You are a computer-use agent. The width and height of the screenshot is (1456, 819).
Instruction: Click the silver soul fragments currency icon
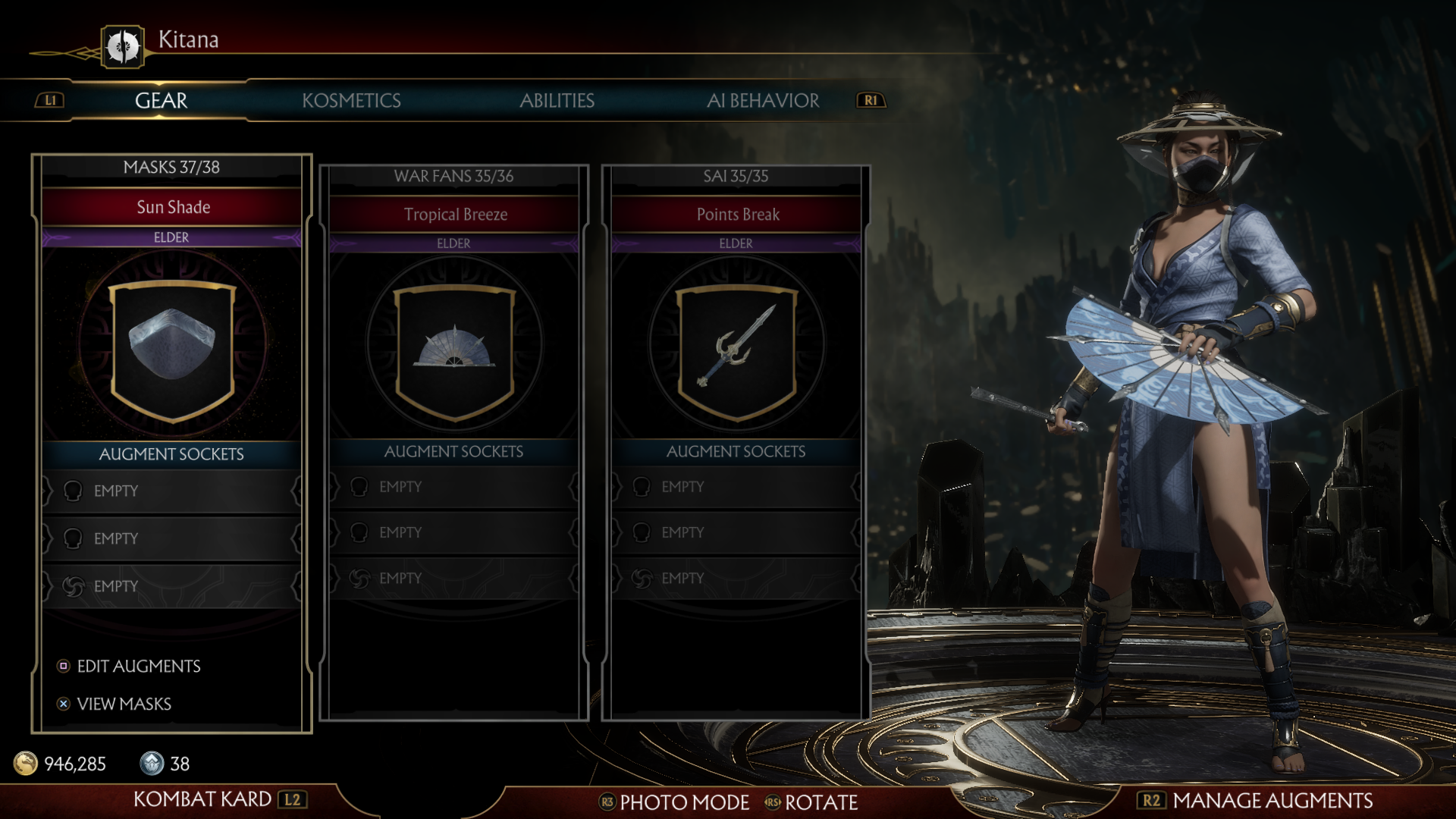point(152,763)
